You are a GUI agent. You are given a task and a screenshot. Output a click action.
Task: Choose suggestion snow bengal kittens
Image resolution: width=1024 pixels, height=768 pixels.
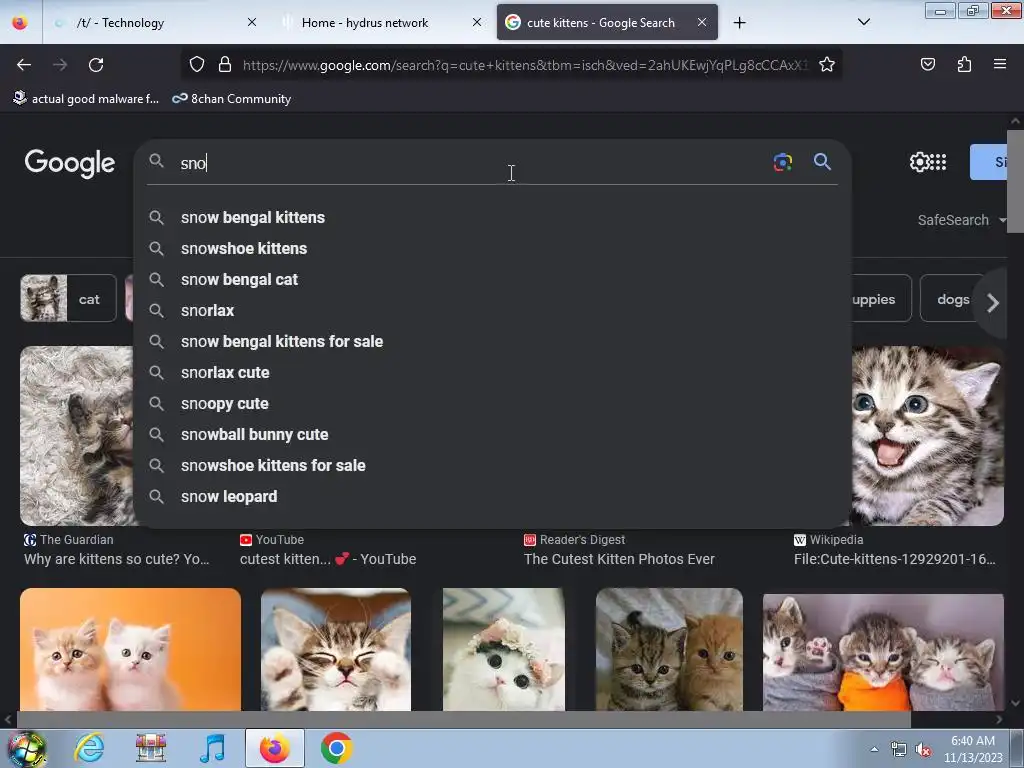point(492,217)
